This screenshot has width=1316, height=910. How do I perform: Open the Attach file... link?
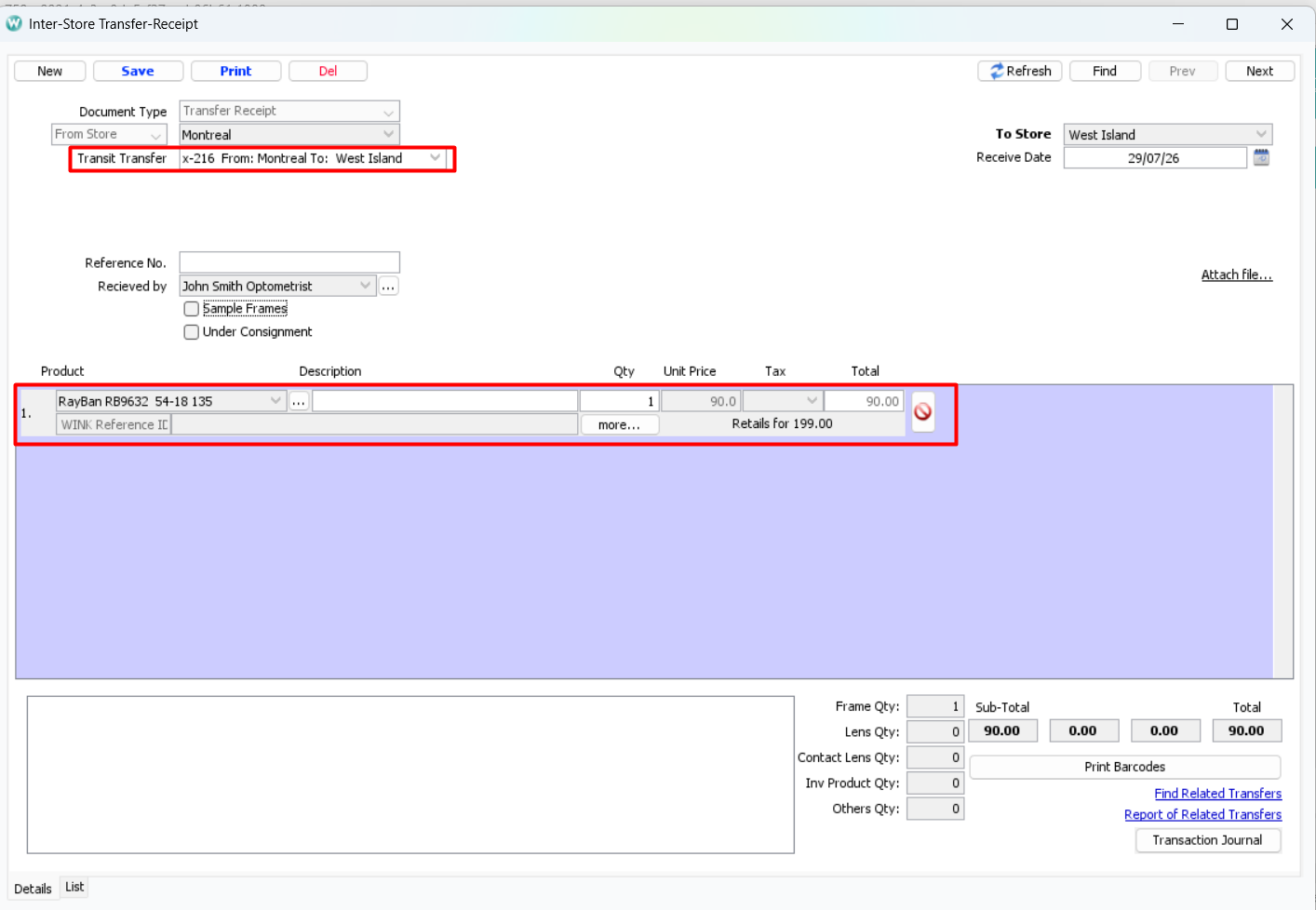pos(1236,274)
